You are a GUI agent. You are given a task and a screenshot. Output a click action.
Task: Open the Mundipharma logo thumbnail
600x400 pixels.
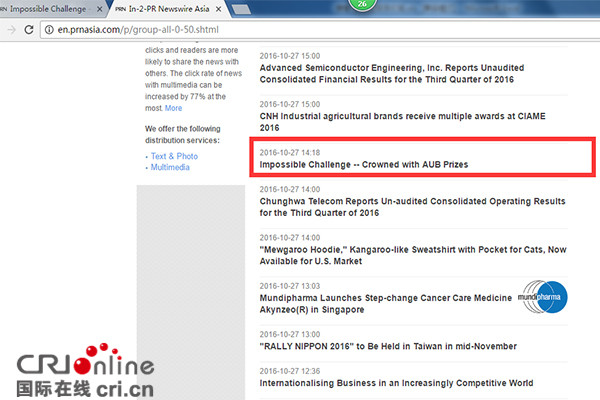pyautogui.click(x=543, y=297)
